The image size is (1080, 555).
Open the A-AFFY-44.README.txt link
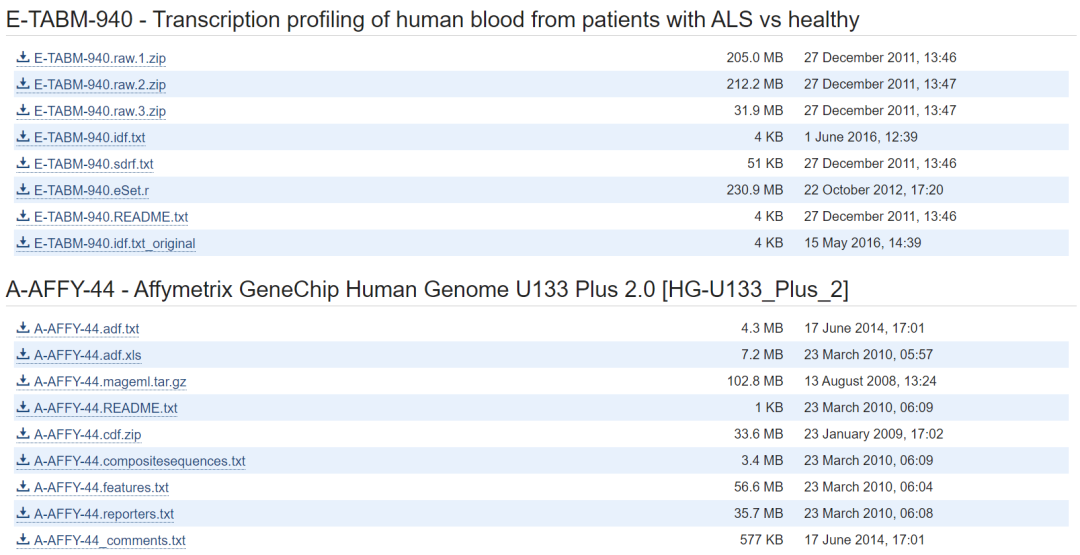[105, 408]
